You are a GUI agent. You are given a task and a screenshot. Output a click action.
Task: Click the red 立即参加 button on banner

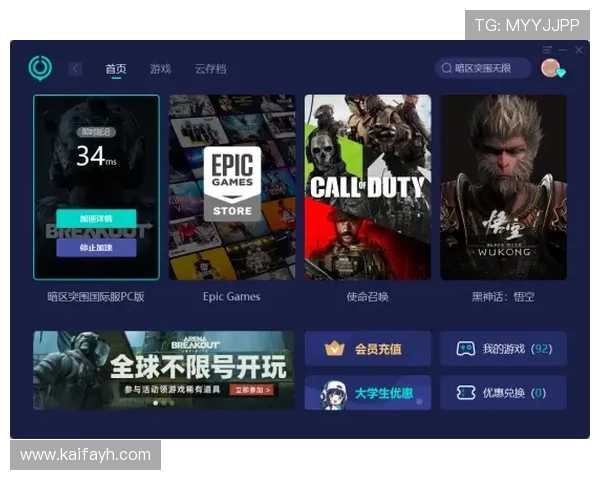253,390
